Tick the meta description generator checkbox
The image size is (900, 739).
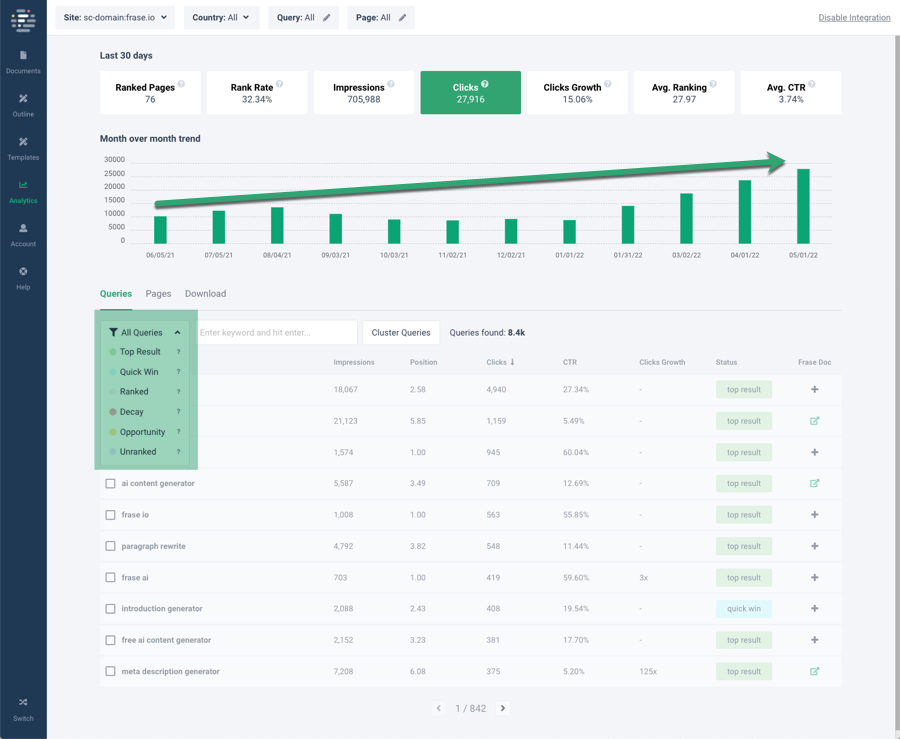(x=110, y=671)
